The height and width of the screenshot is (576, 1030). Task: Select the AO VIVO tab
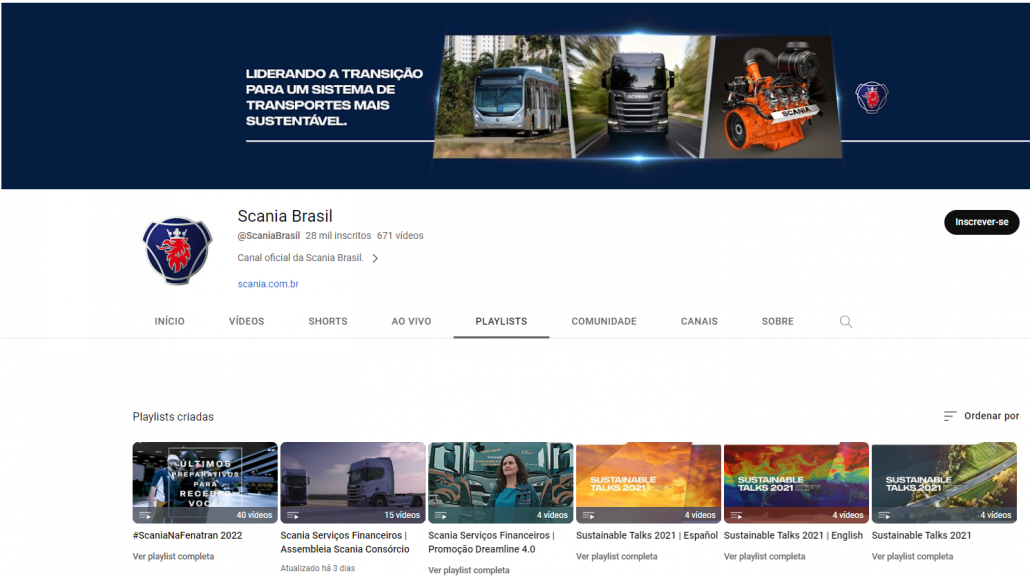click(411, 321)
